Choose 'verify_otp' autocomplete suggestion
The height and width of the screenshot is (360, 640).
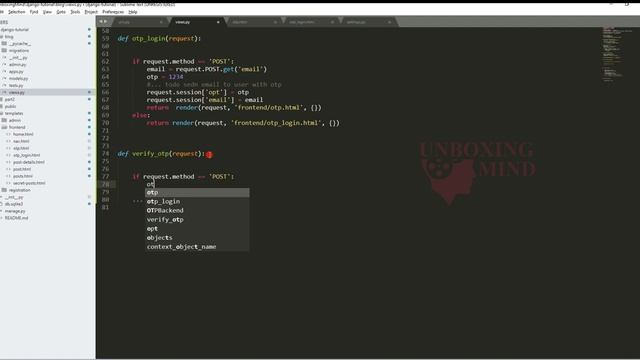pyautogui.click(x=198, y=220)
